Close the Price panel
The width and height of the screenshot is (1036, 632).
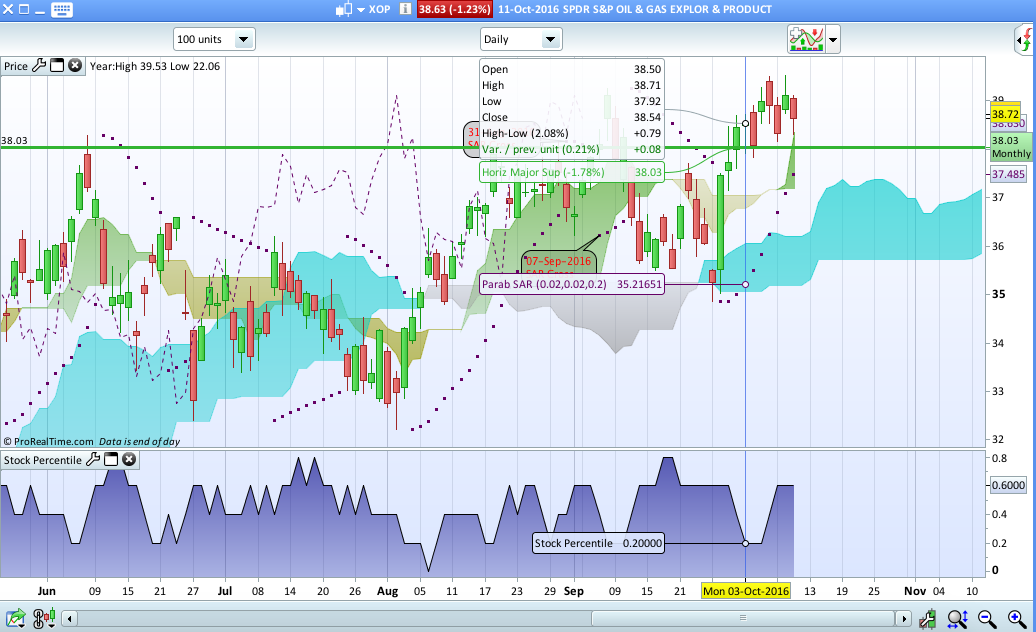click(75, 65)
